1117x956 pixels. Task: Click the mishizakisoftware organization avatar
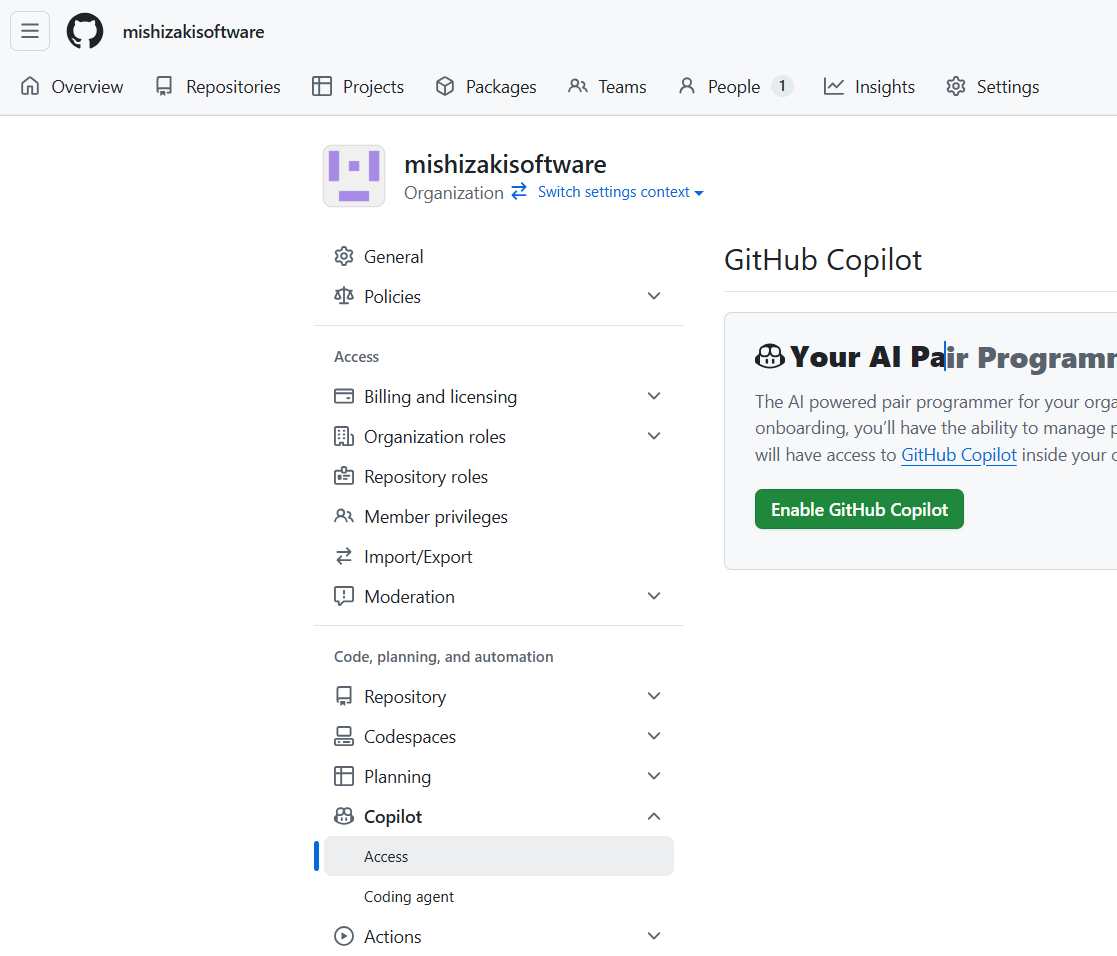coord(354,176)
